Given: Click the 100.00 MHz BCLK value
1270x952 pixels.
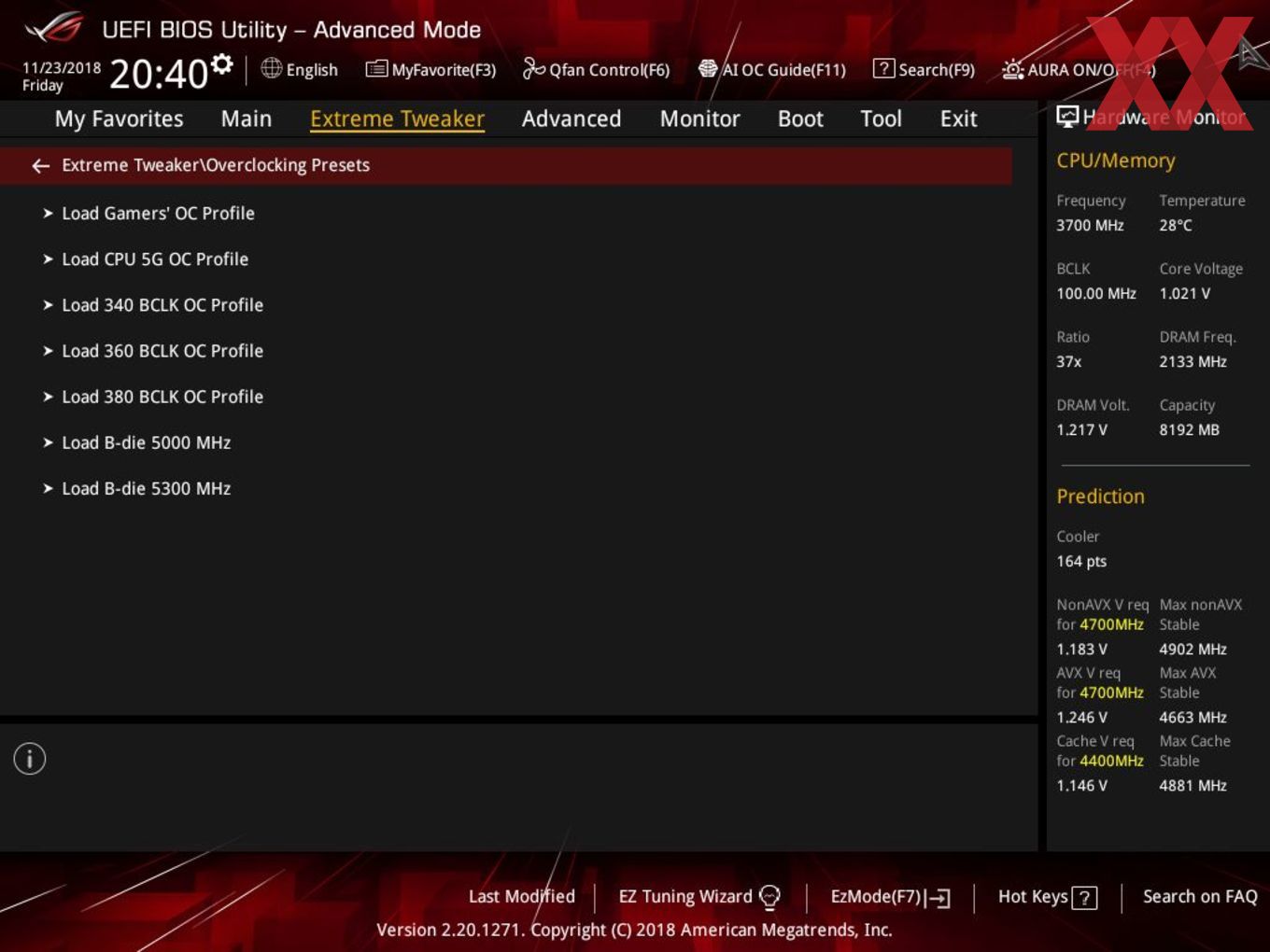Looking at the screenshot, I should pos(1096,293).
